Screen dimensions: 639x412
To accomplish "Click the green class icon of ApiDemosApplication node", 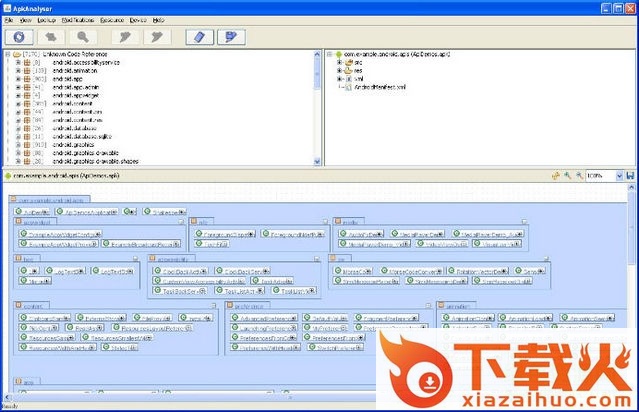I will [x=60, y=211].
